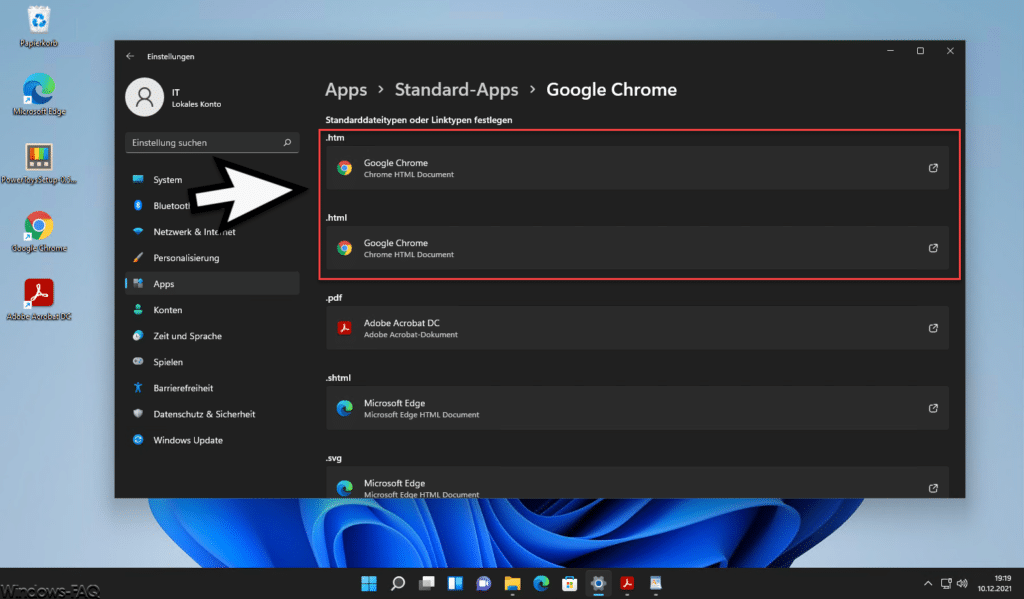
Task: Click the back arrow in Einstellungen
Action: pyautogui.click(x=130, y=56)
